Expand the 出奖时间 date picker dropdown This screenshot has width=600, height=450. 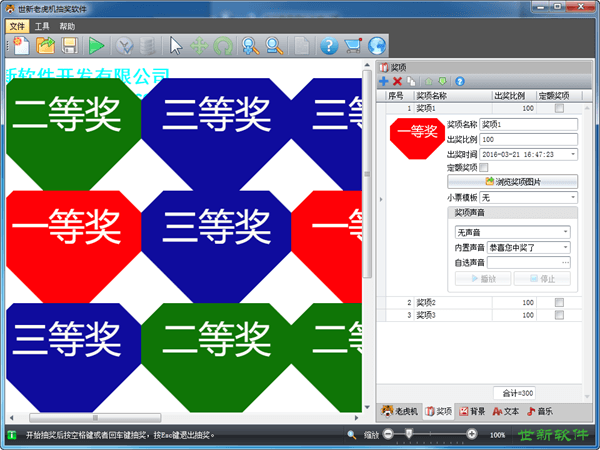click(572, 154)
